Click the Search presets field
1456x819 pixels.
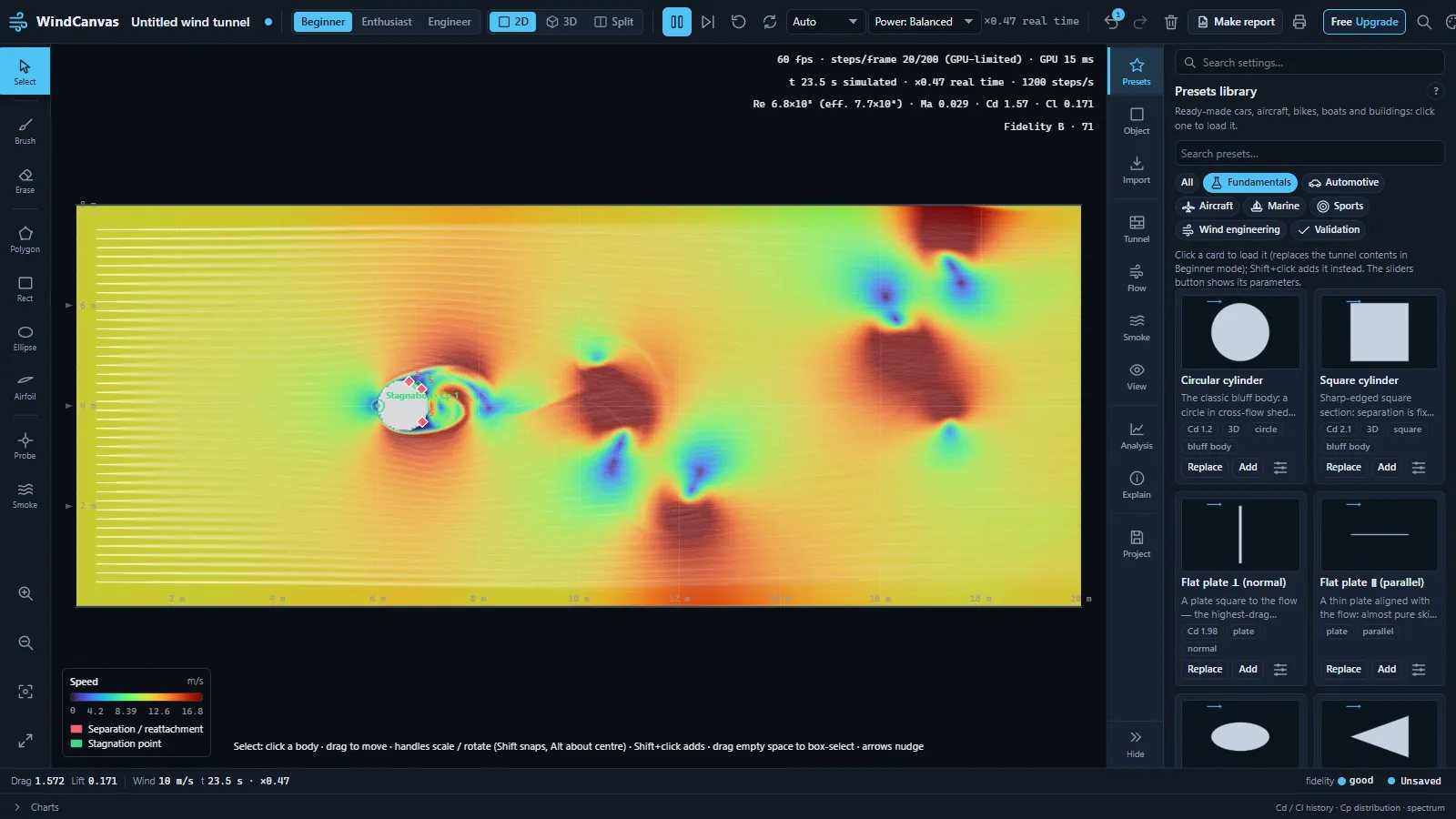pos(1309,154)
